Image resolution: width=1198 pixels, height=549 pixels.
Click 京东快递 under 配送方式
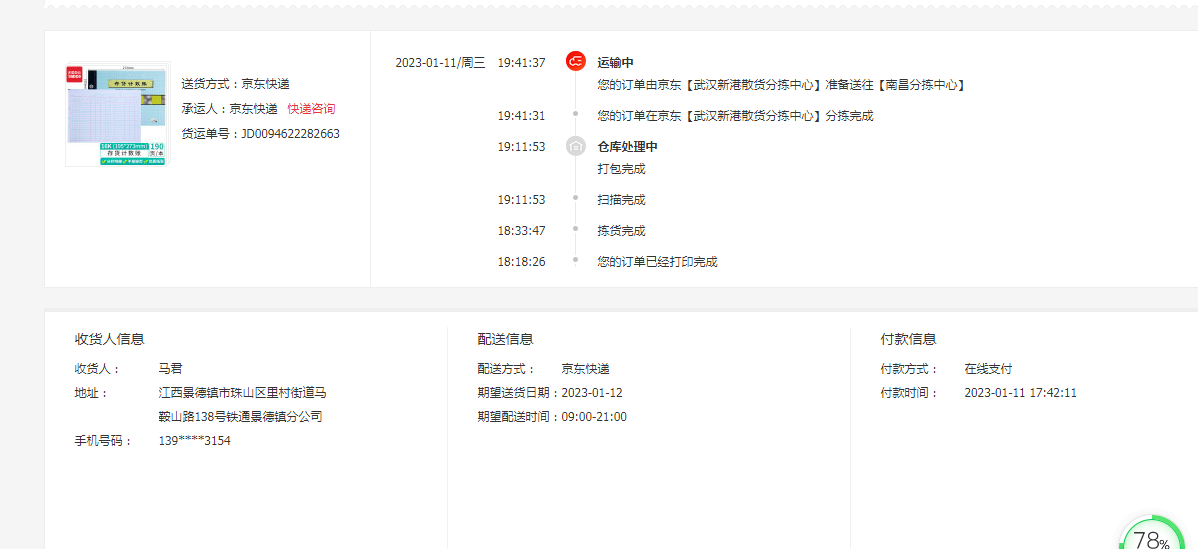(585, 369)
